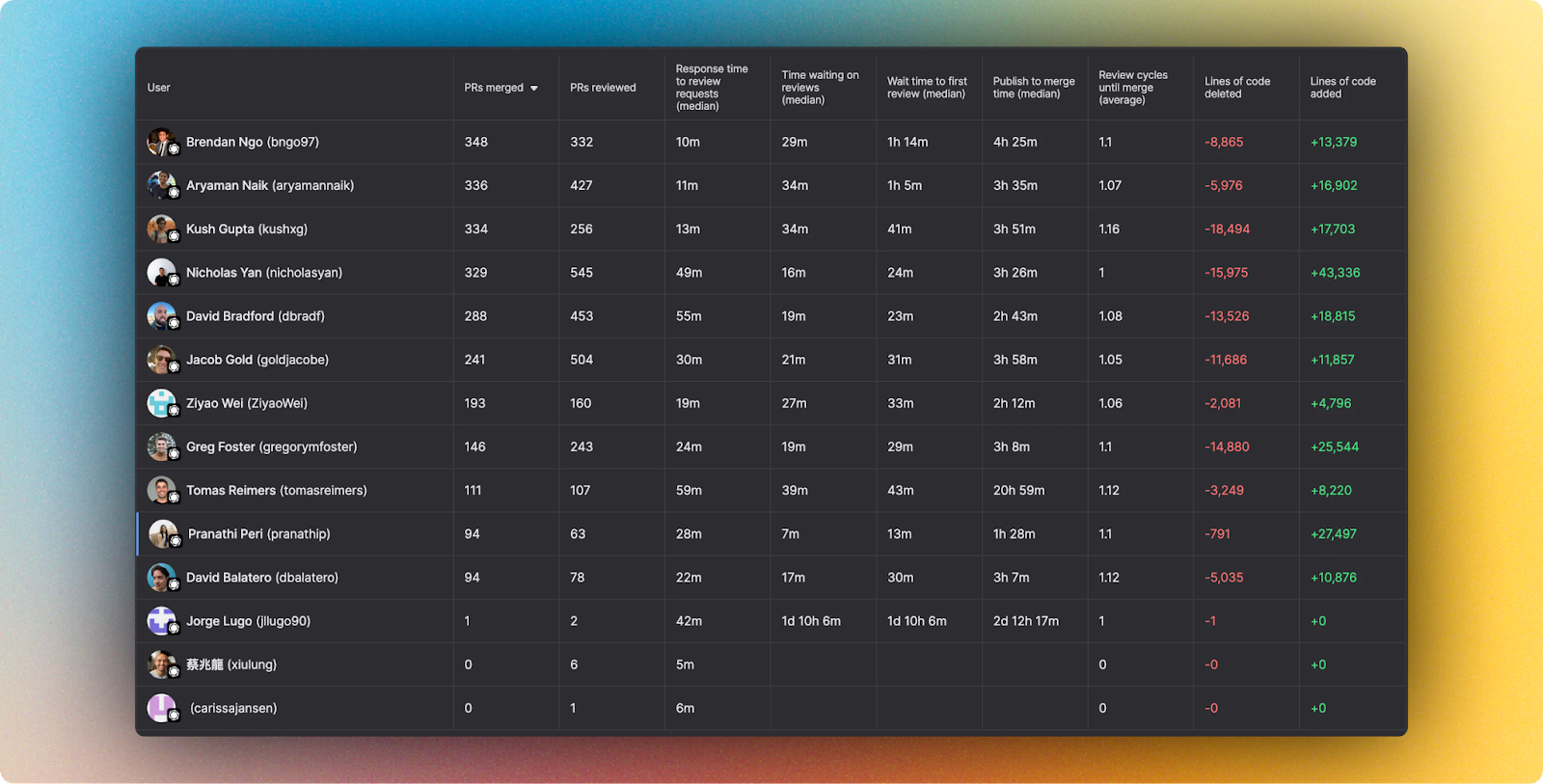Select the Tomas Reimers (tomasreimers) name
Image resolution: width=1543 pixels, height=784 pixels.
coord(277,490)
